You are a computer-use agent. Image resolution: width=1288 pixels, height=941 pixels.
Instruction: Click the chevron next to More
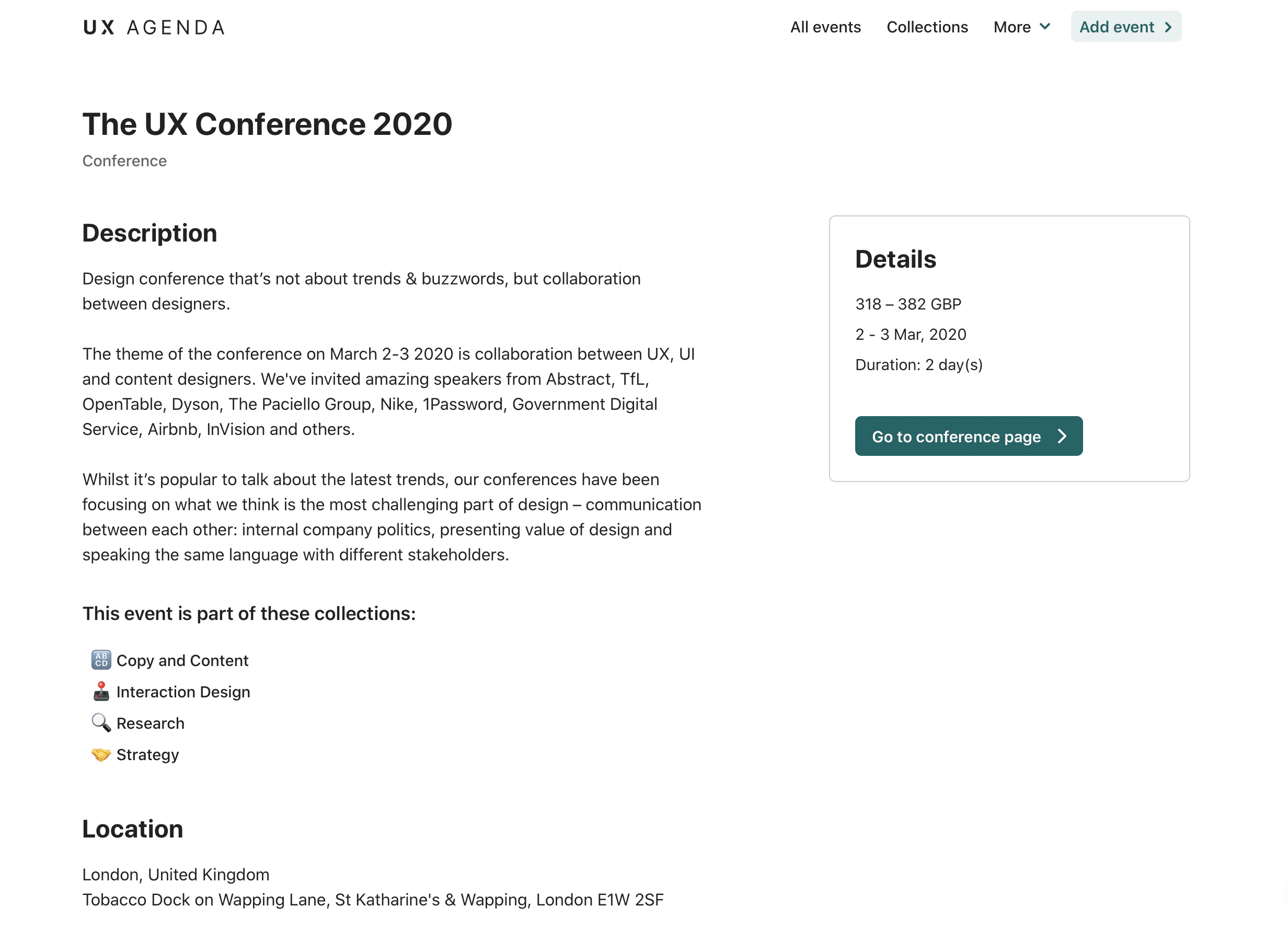click(x=1046, y=26)
